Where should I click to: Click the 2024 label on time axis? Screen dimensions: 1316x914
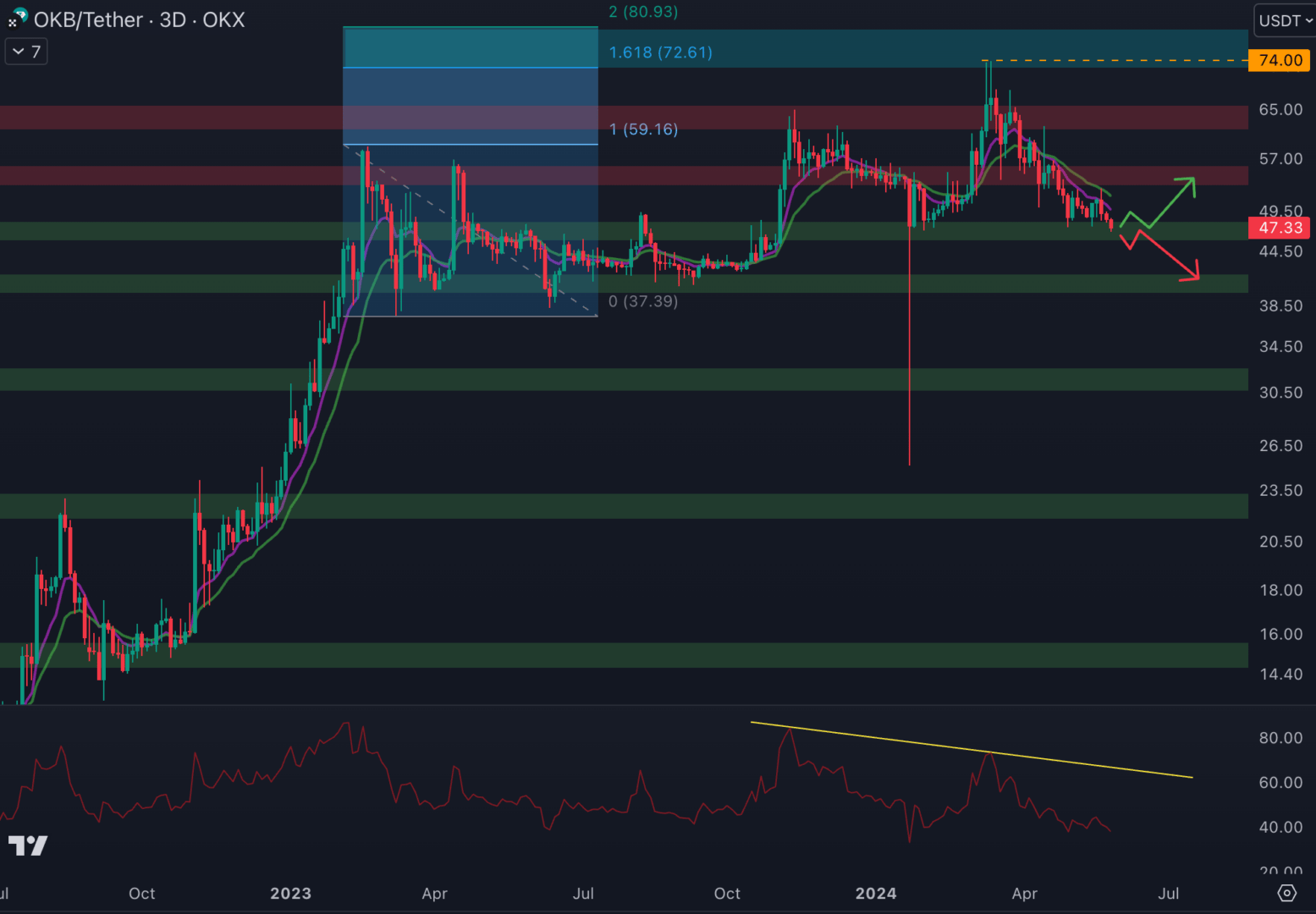click(876, 894)
